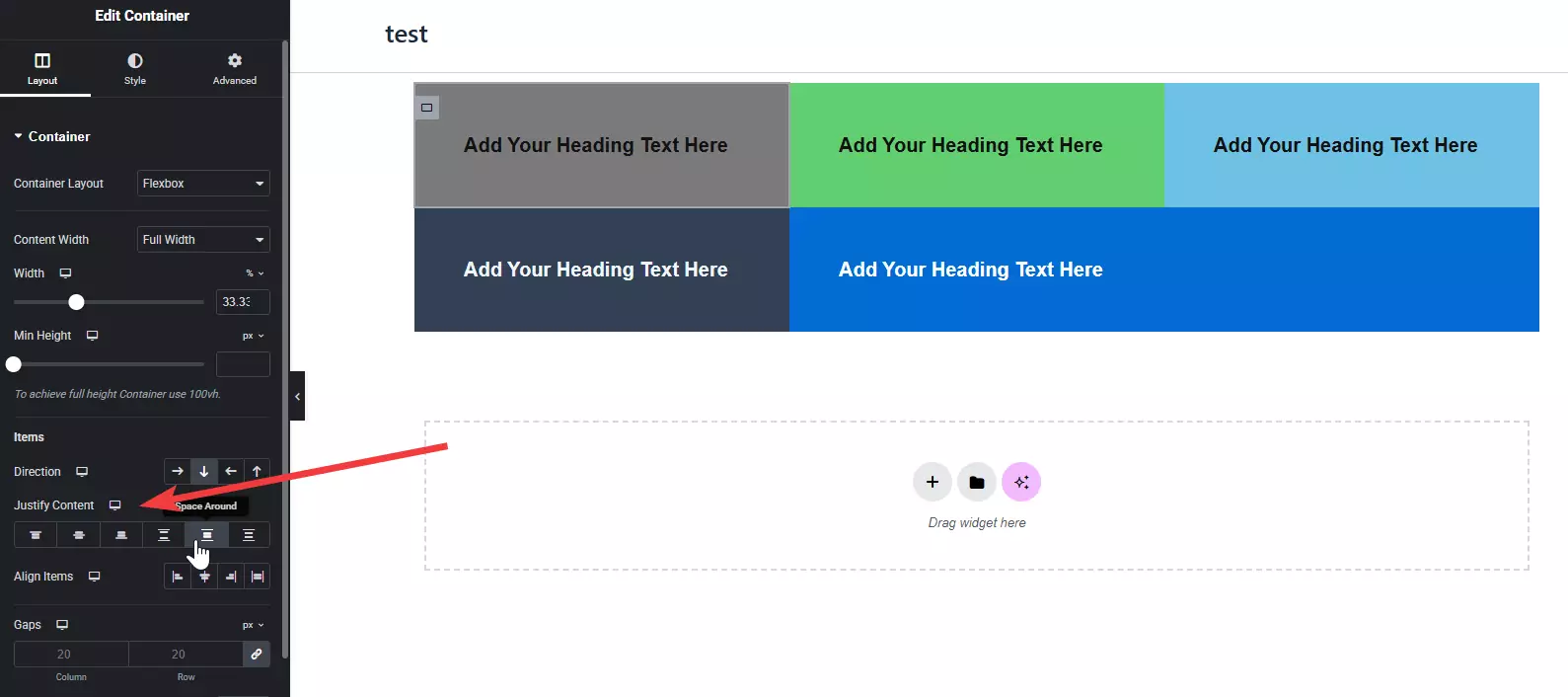Open the Advanced tab

(x=234, y=68)
